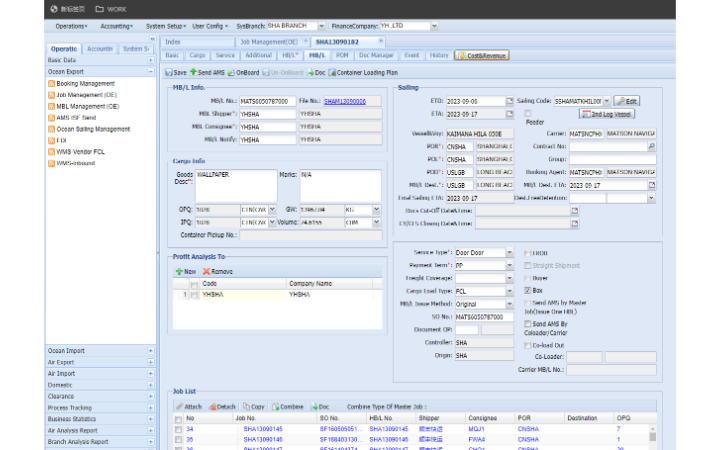
Task: Open Ocean Sailing Management in the sidebar
Action: [x=93, y=129]
